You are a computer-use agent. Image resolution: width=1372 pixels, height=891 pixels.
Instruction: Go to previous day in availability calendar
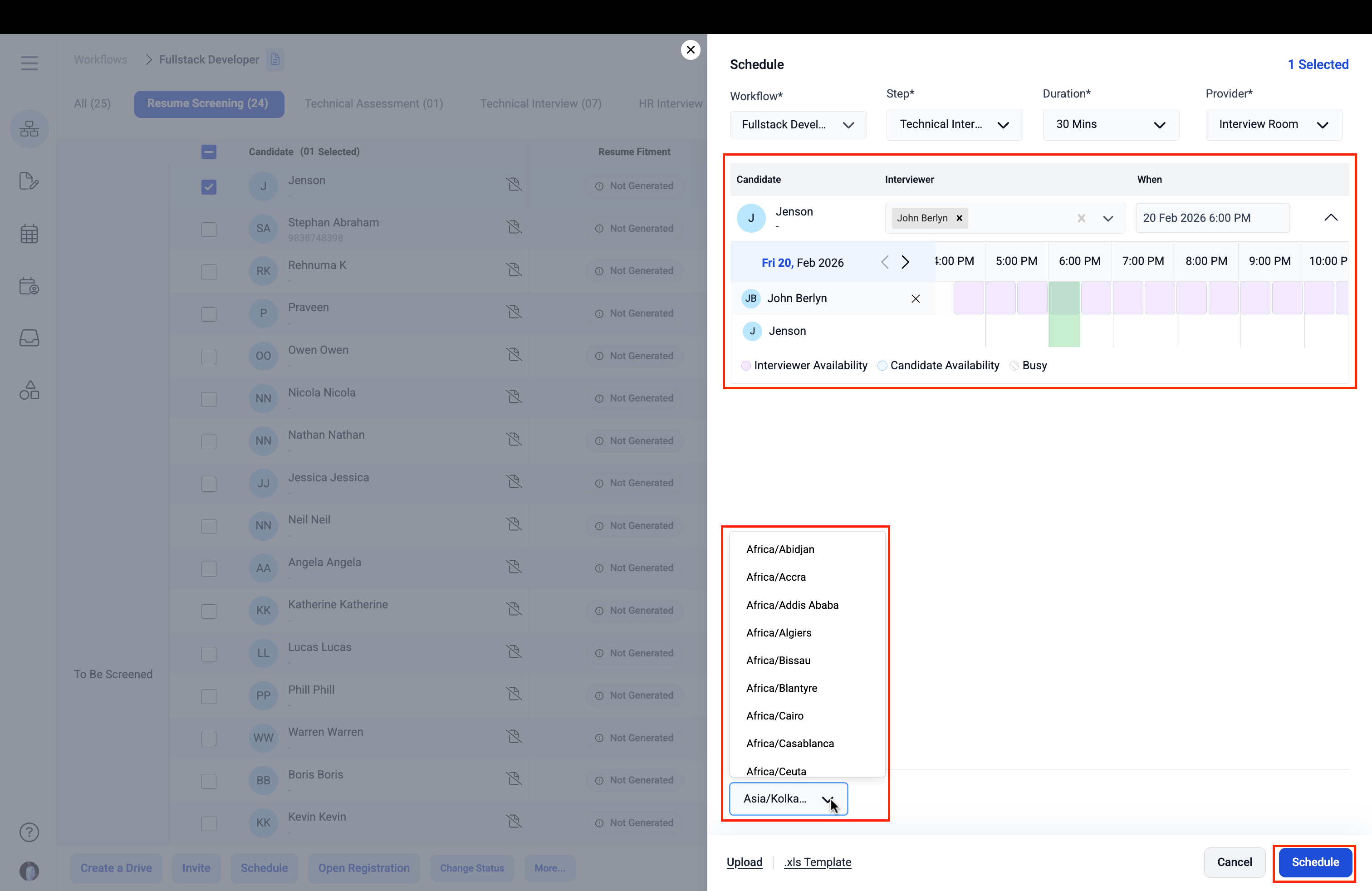(x=885, y=262)
